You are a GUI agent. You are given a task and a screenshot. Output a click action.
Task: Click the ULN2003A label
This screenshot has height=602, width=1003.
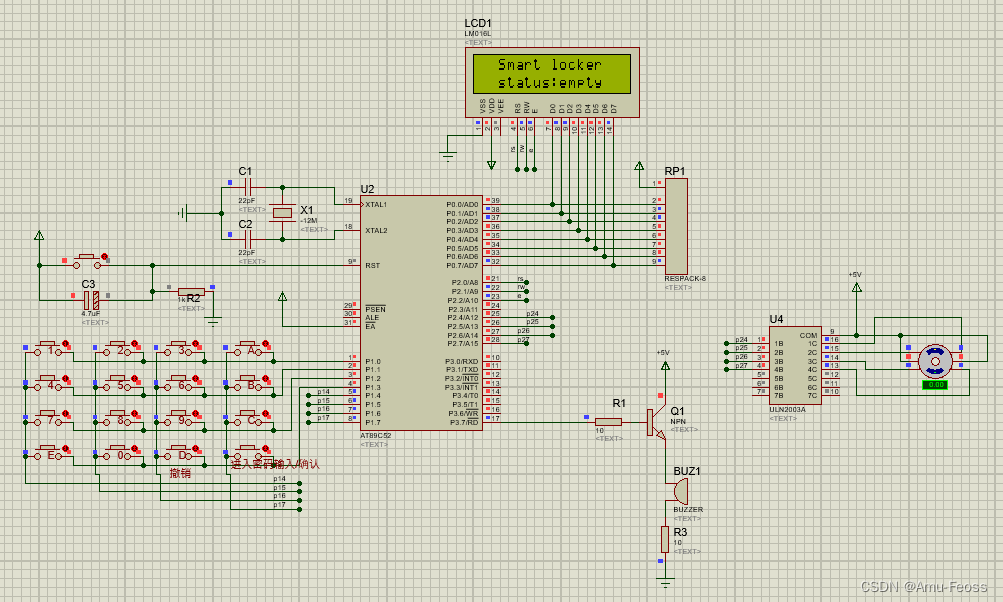click(787, 409)
